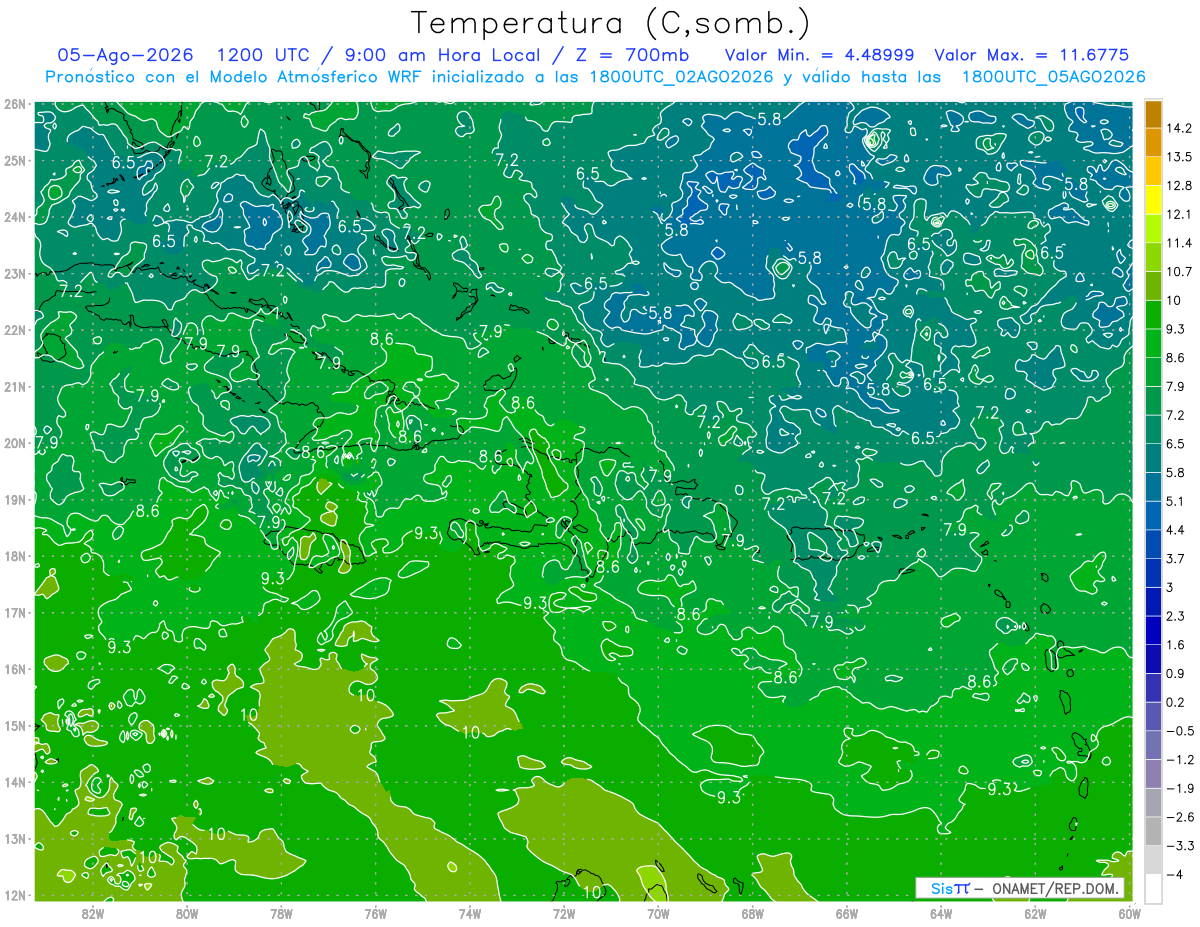Click the validity stamp "1800UTC_05AGO2026"
This screenshot has width=1200, height=927.
point(1053,77)
